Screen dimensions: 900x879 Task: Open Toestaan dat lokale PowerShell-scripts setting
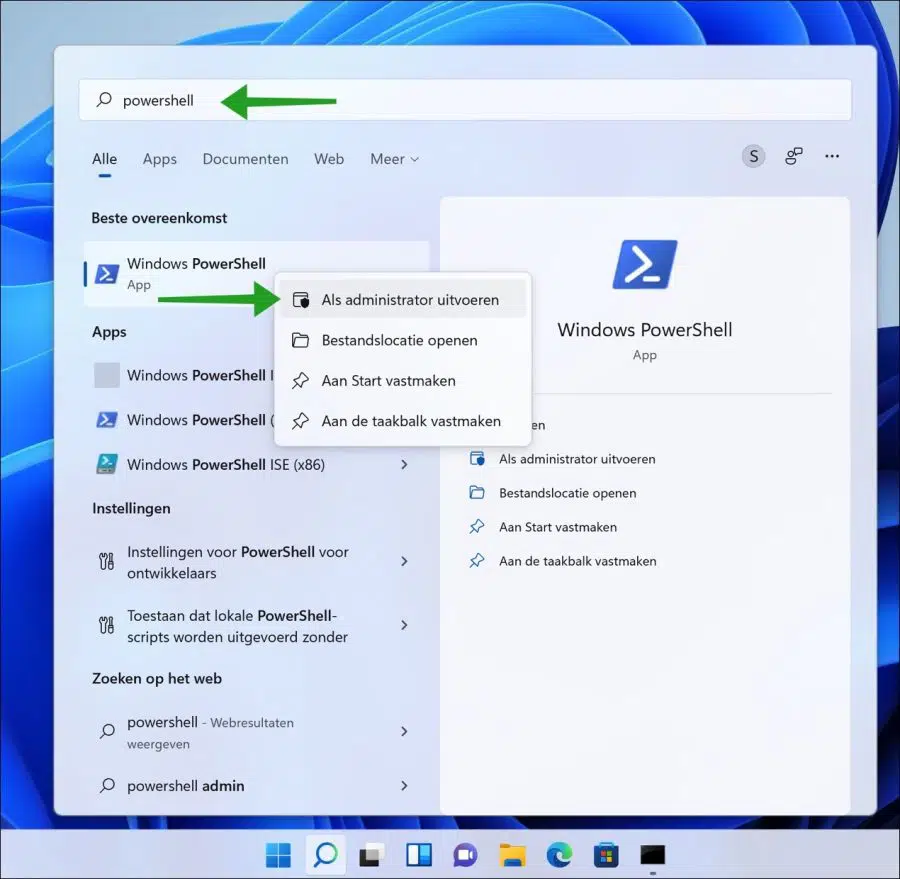[x=256, y=626]
